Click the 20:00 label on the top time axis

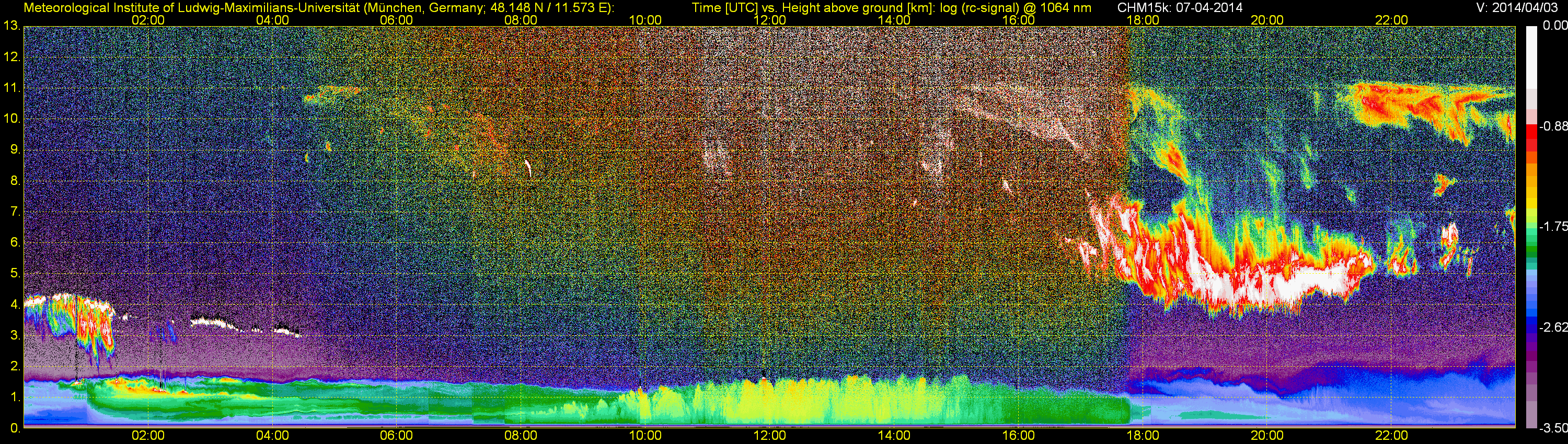(x=1267, y=20)
